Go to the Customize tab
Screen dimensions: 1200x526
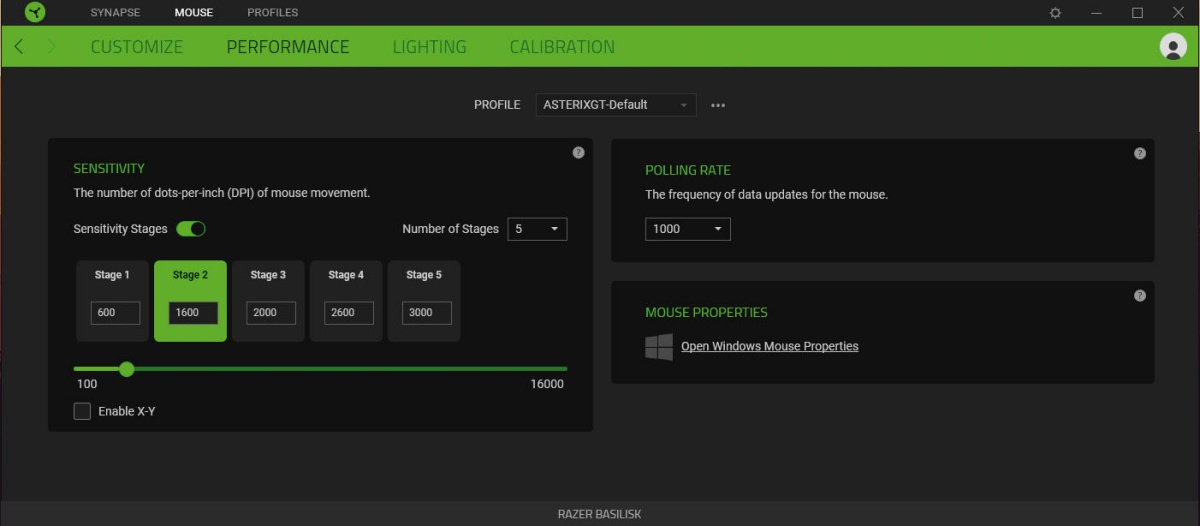(x=137, y=47)
